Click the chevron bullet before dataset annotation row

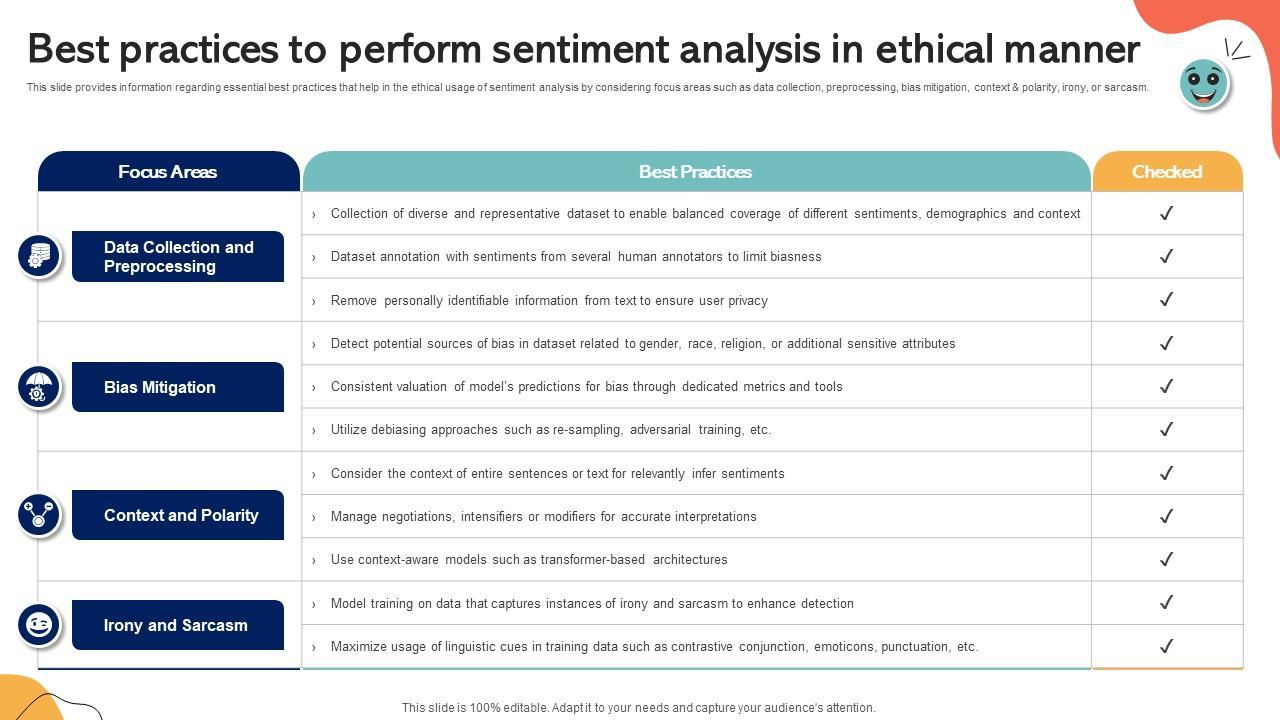[314, 257]
